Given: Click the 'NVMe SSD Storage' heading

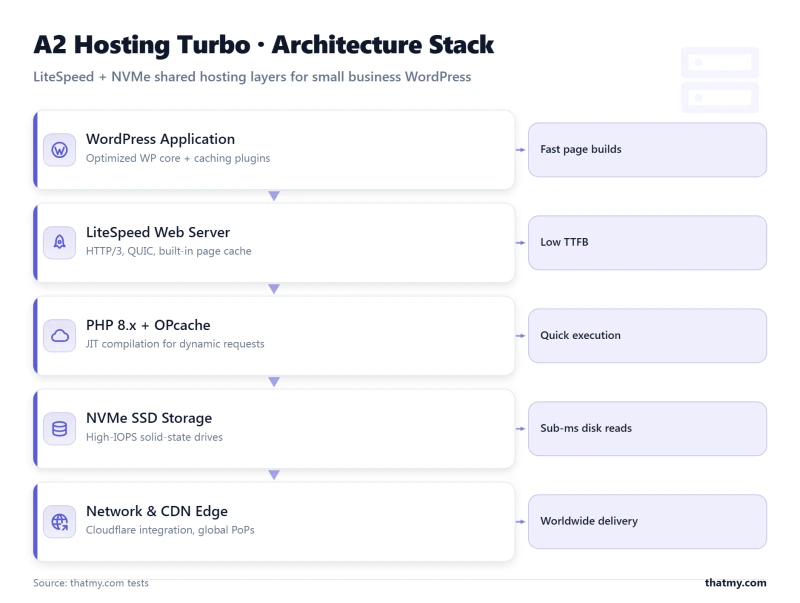Looking at the screenshot, I should [x=149, y=418].
